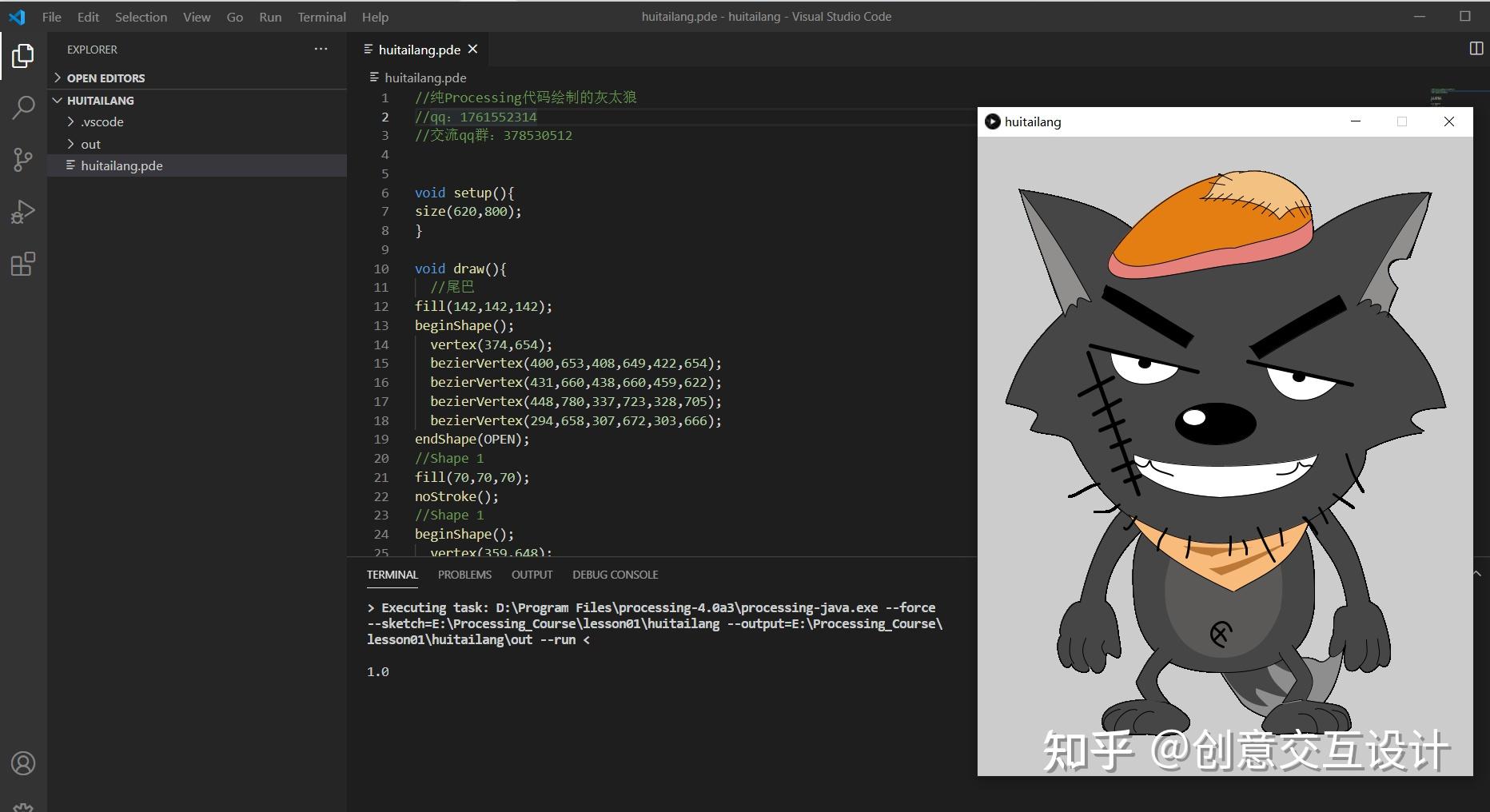Click the Split Editor icon top right
Screen dimensions: 1490x812
[x=1475, y=48]
